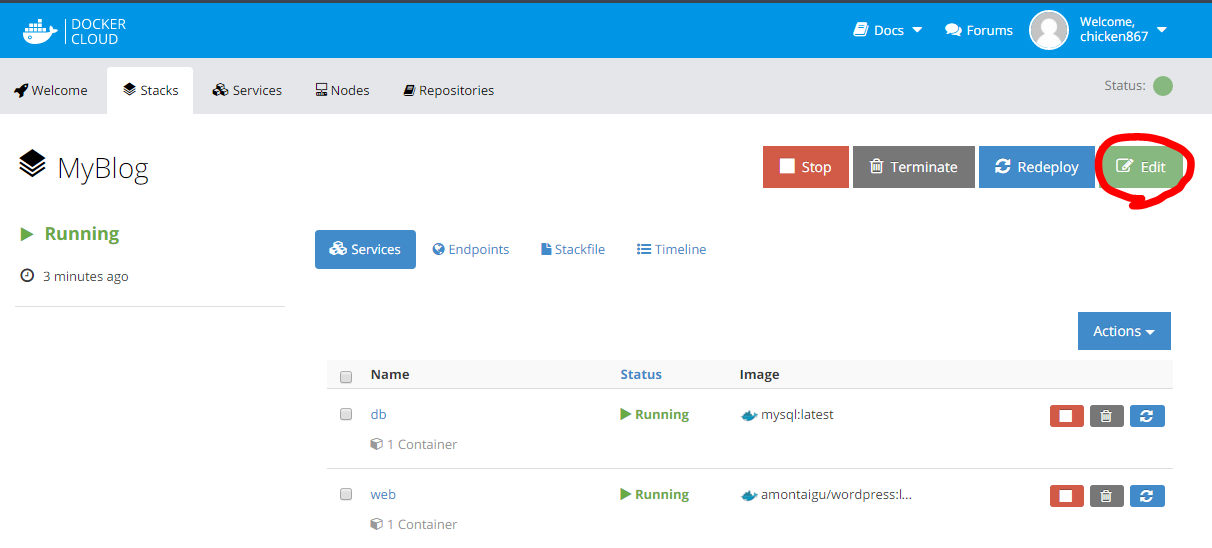Check the db service checkbox
This screenshot has height=548, width=1212.
[346, 414]
